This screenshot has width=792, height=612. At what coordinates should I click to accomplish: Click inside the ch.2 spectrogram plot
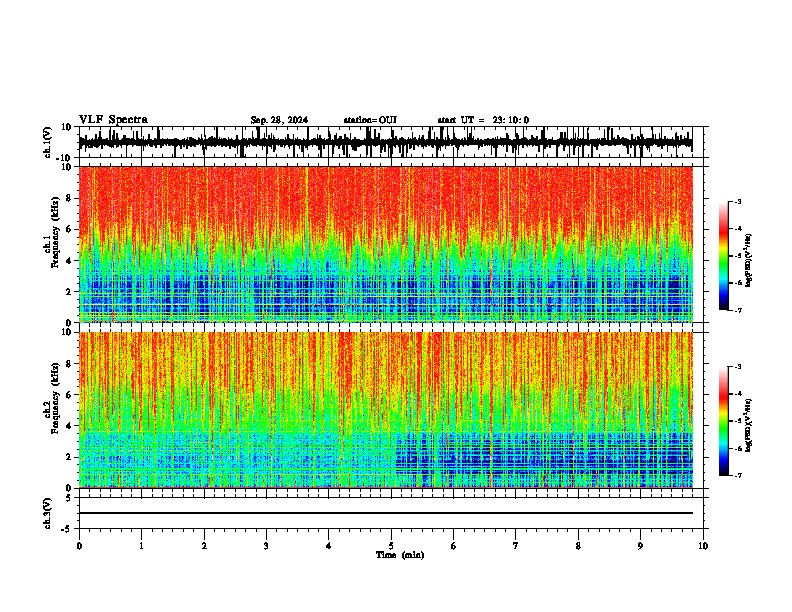click(385, 410)
